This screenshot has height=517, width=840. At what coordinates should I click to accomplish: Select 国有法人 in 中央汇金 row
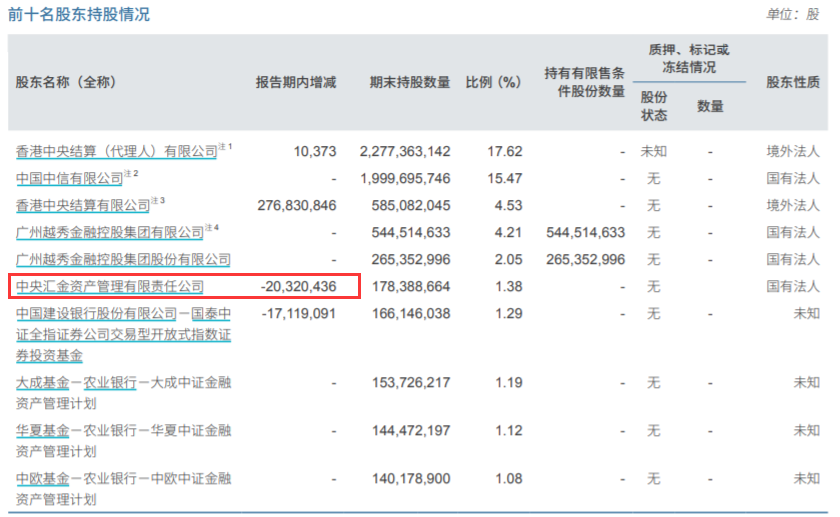(x=793, y=287)
